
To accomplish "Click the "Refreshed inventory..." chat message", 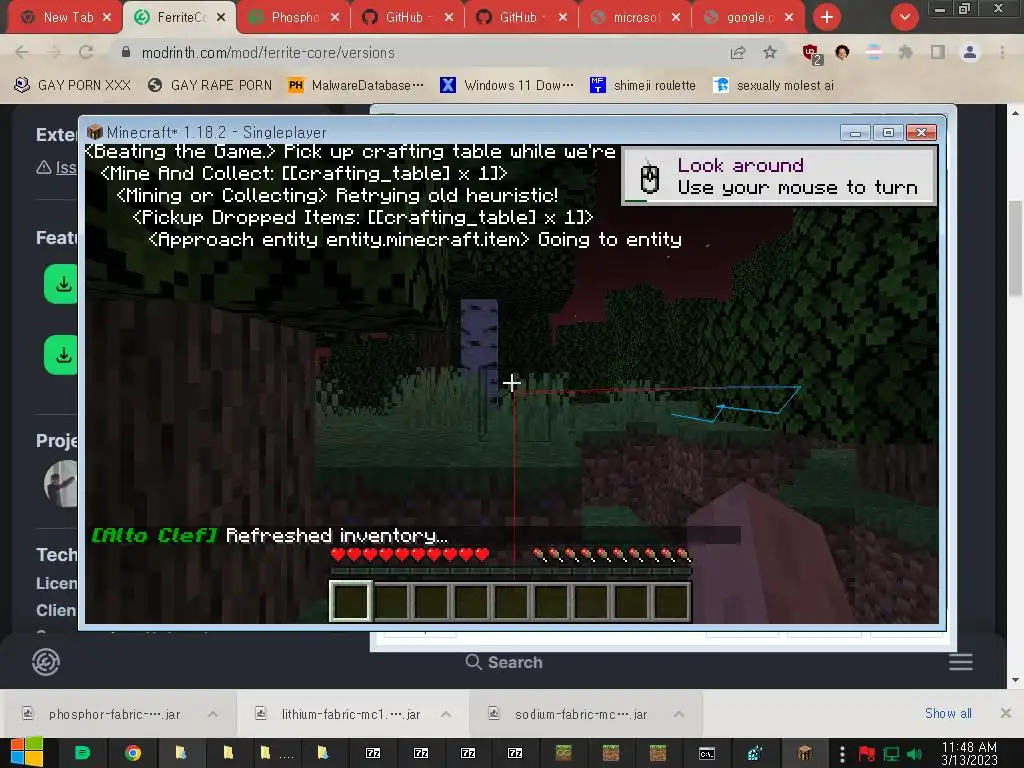I will (x=336, y=536).
